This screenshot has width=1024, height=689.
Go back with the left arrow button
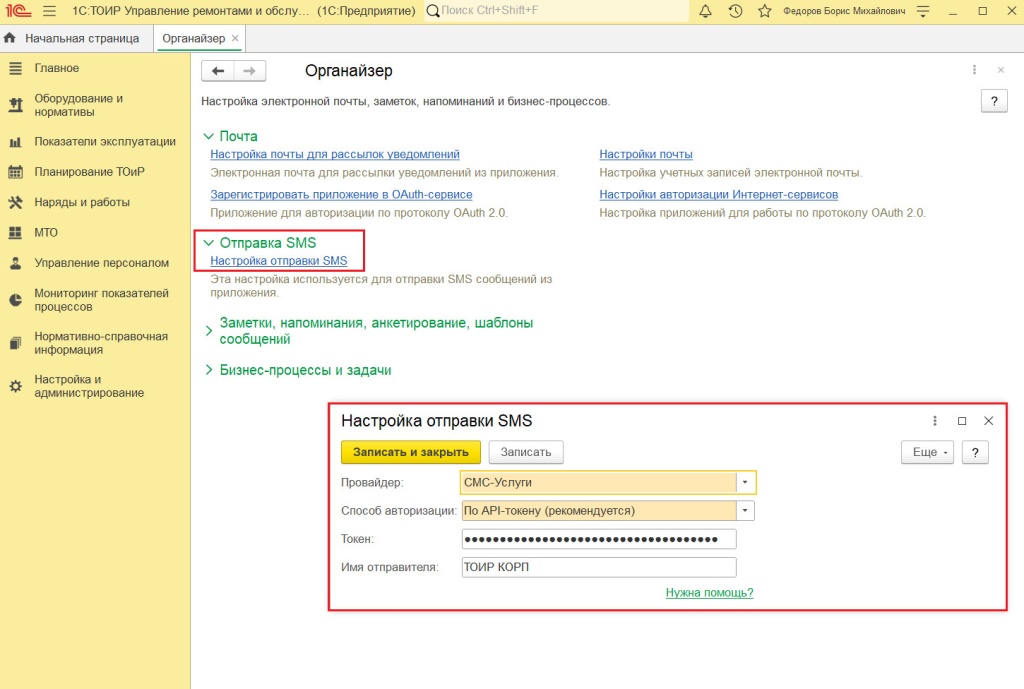217,71
